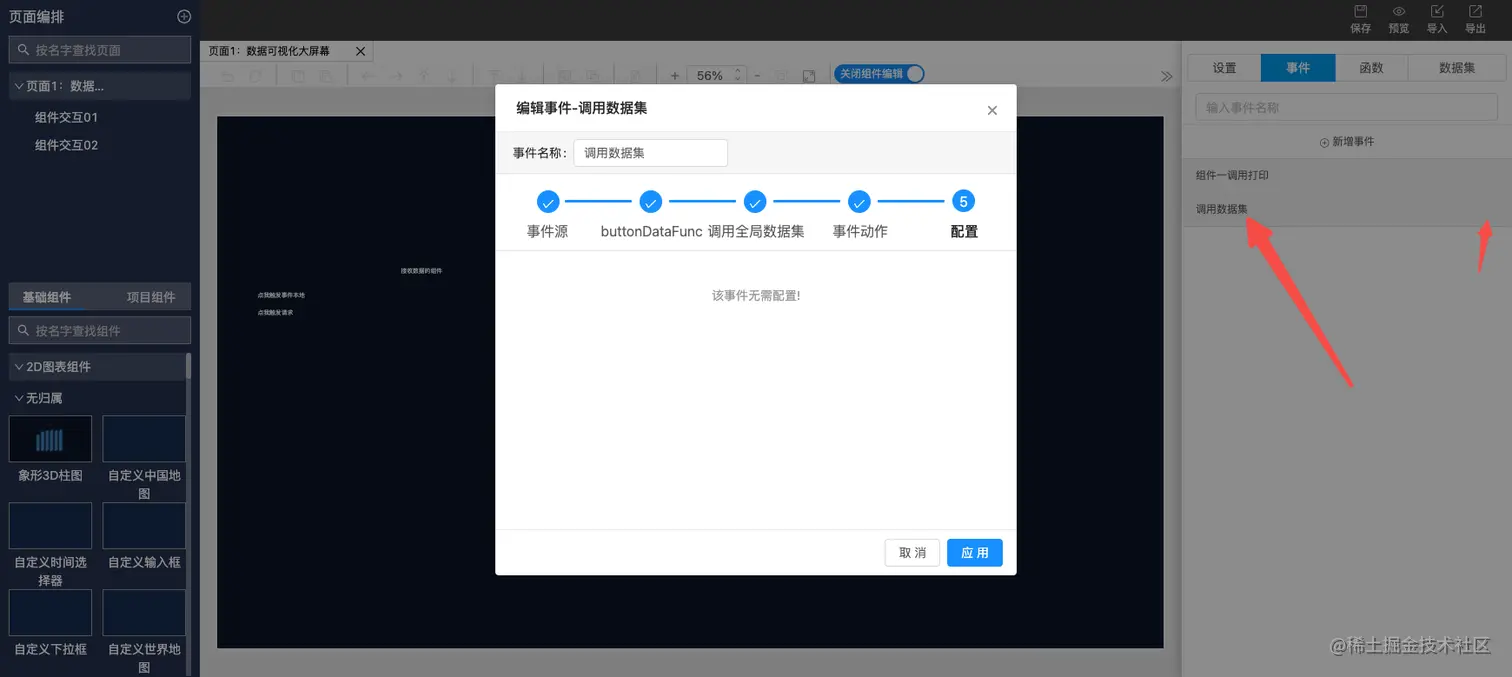Click the 自定义中国地图 component thumbnail

point(144,439)
